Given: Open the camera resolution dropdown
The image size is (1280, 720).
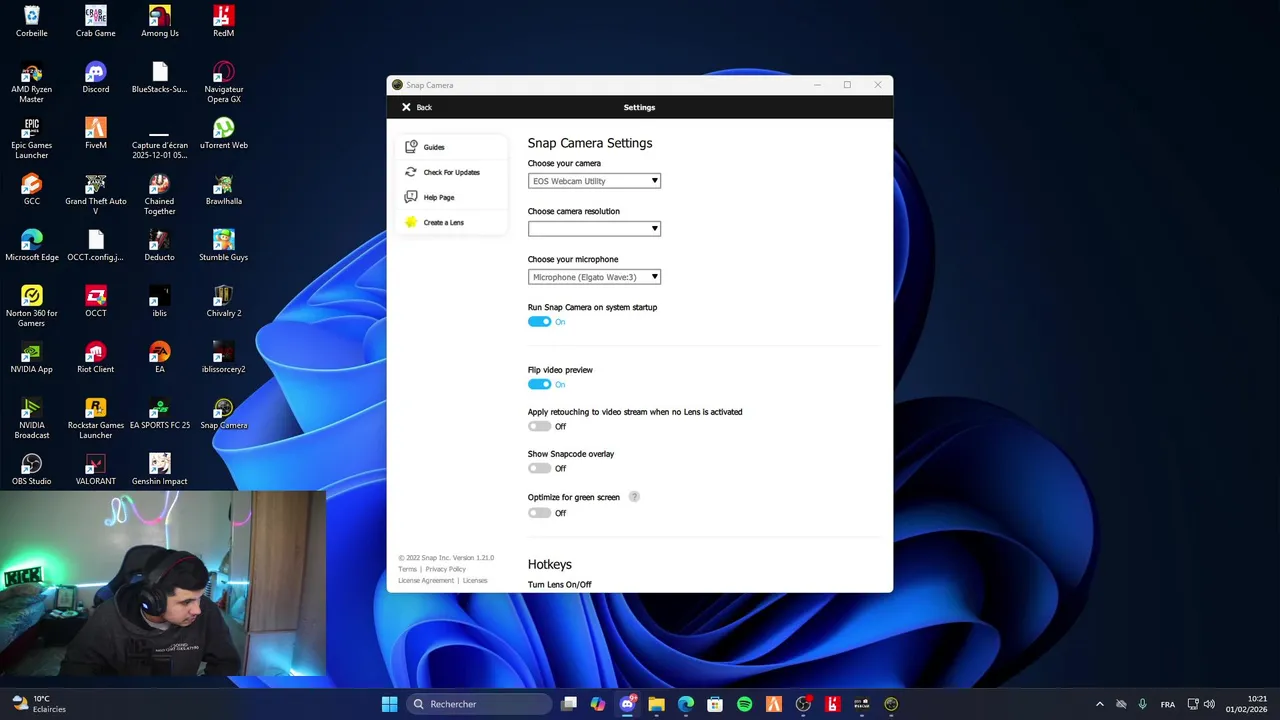Looking at the screenshot, I should (594, 229).
